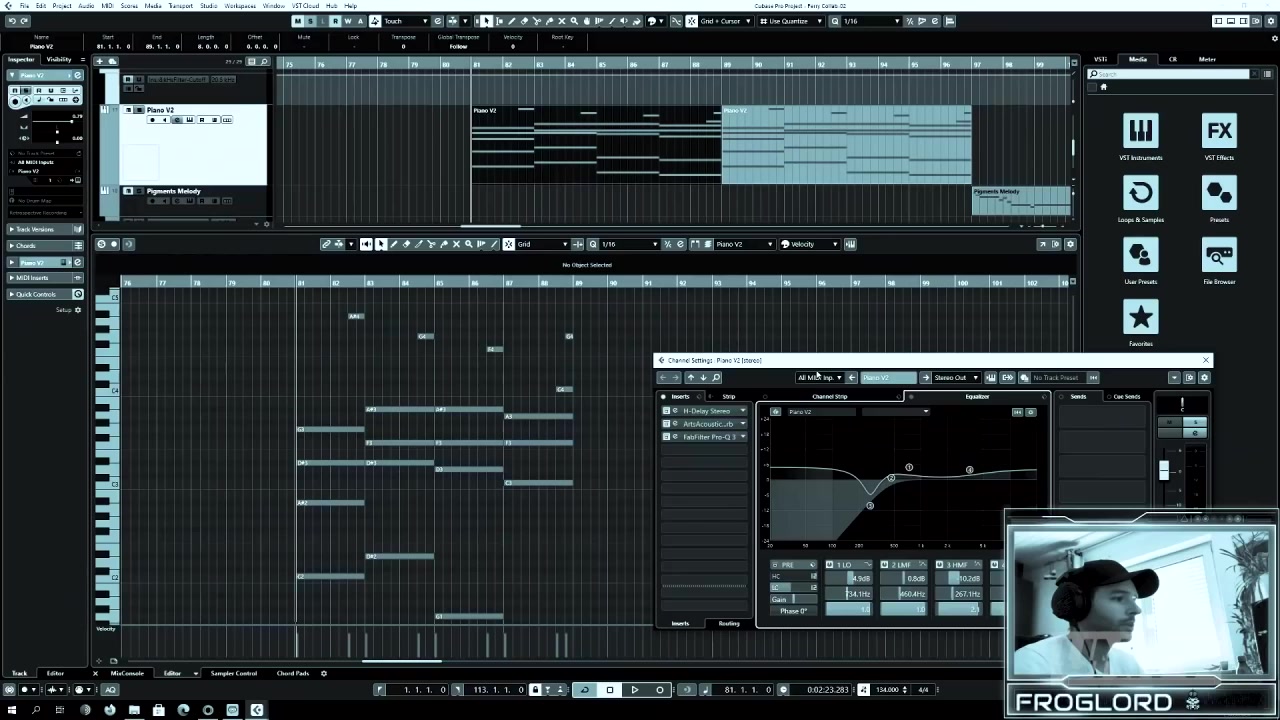Open the Grid + Cursor snap type dropdown
The width and height of the screenshot is (1280, 720).
[x=727, y=21]
